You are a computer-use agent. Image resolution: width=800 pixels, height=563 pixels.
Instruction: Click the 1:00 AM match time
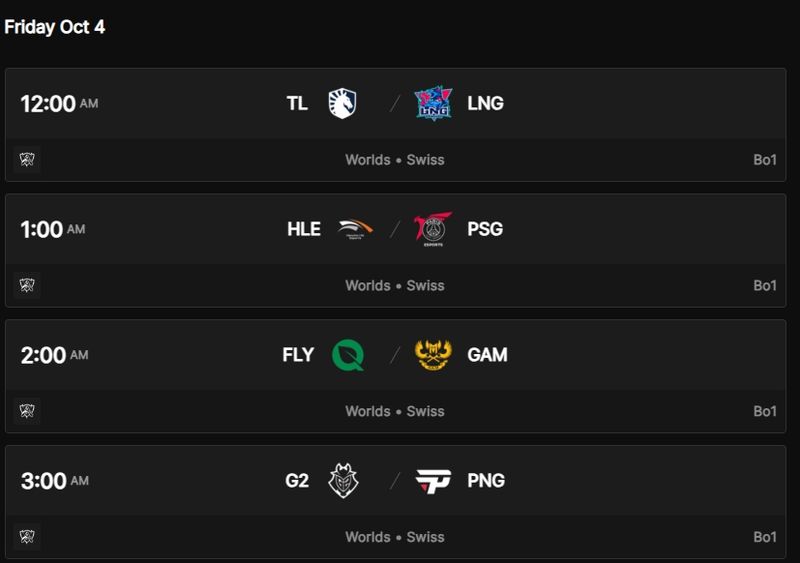[x=52, y=230]
